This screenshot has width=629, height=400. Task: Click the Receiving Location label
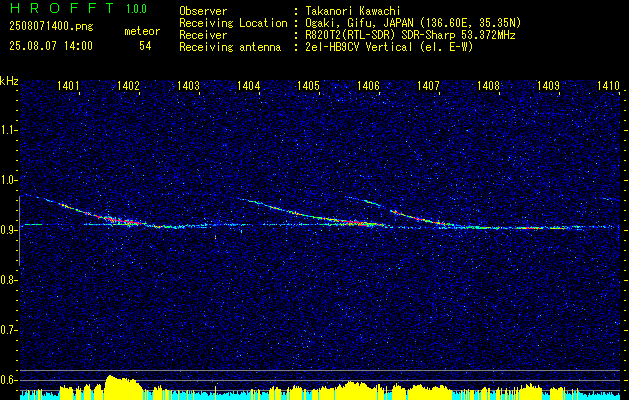point(233,23)
